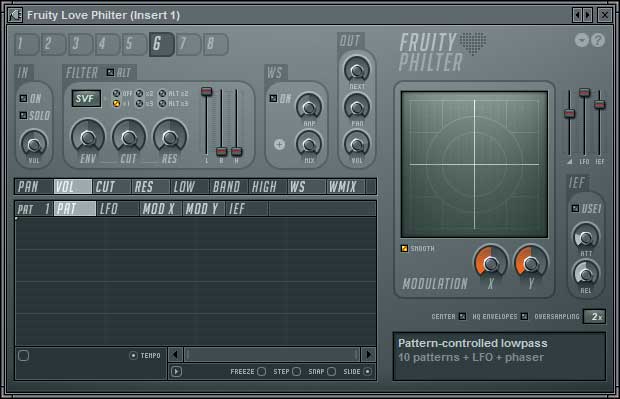620x399 pixels.
Task: Click the PAT 1 pattern number selector
Action: coord(34,209)
